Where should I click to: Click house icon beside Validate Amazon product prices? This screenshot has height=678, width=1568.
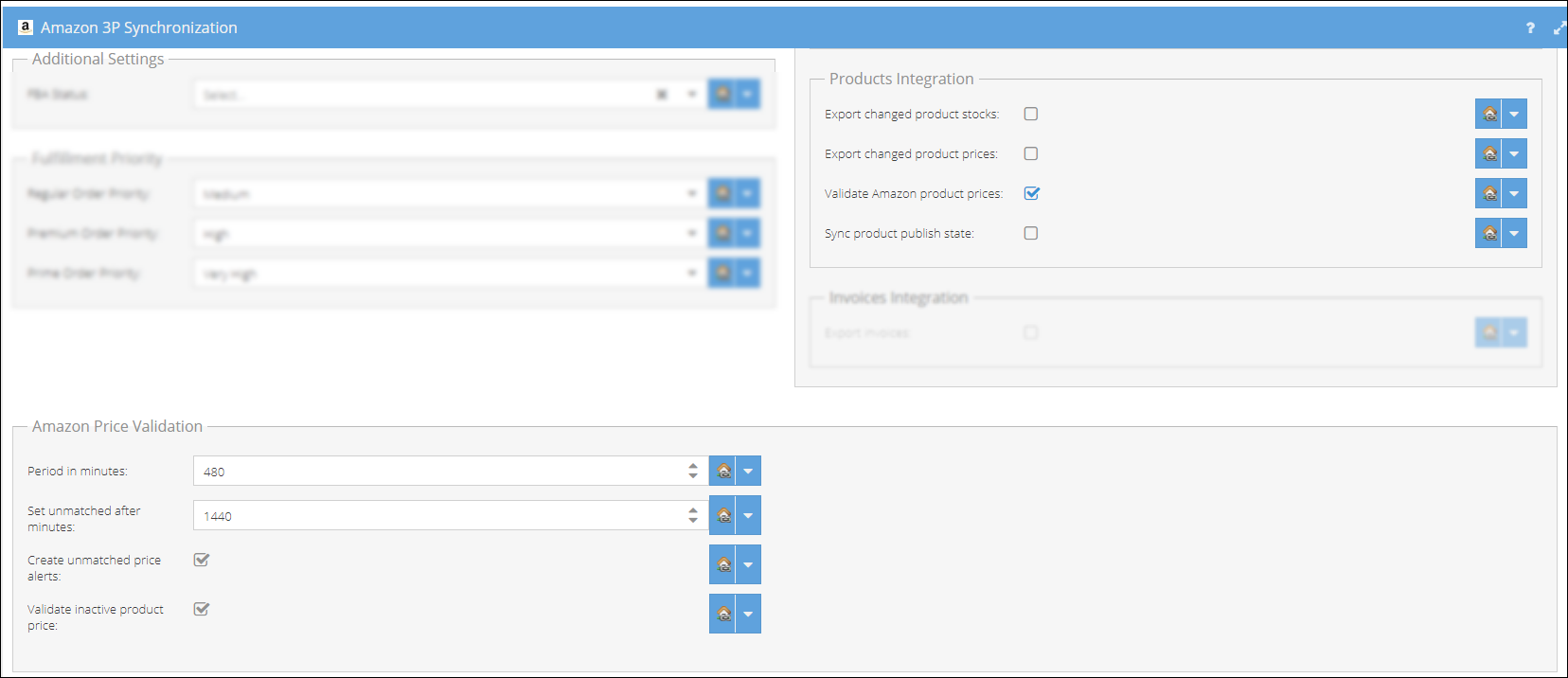coord(1489,194)
